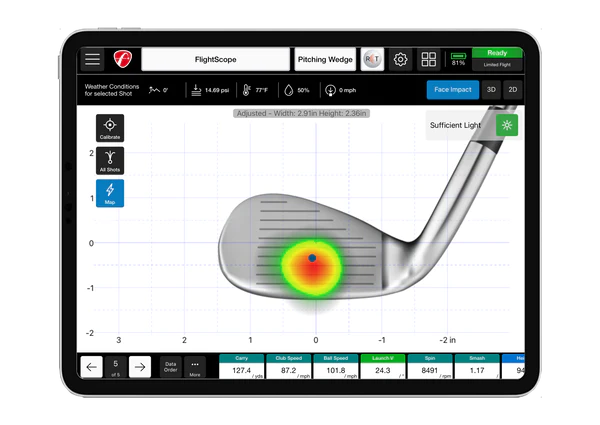Click the Adjusted Width Height label
This screenshot has width=600, height=425.
pos(301,113)
